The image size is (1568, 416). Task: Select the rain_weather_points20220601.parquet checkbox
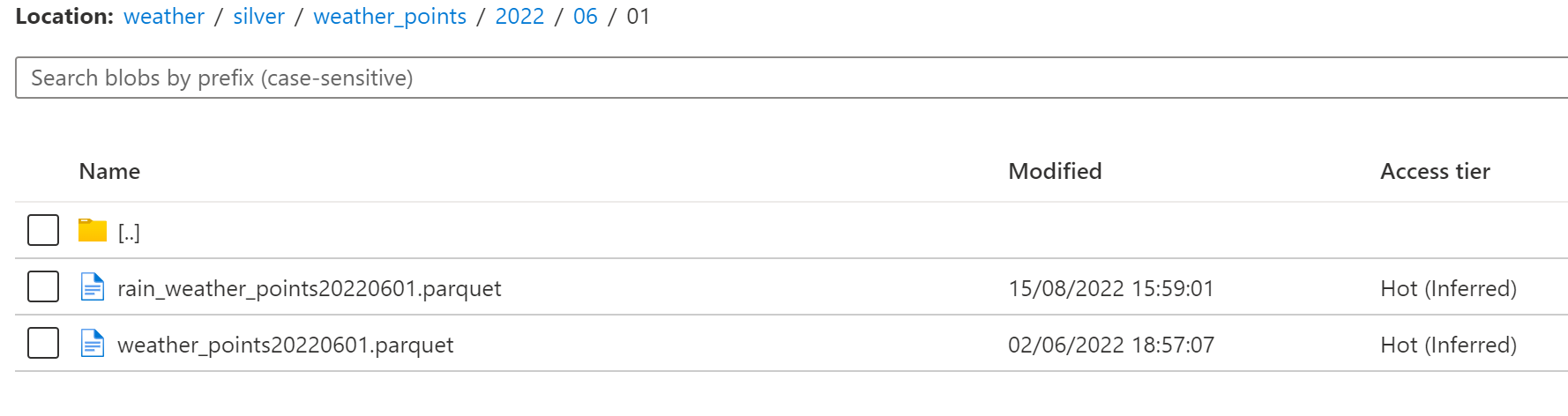tap(43, 287)
